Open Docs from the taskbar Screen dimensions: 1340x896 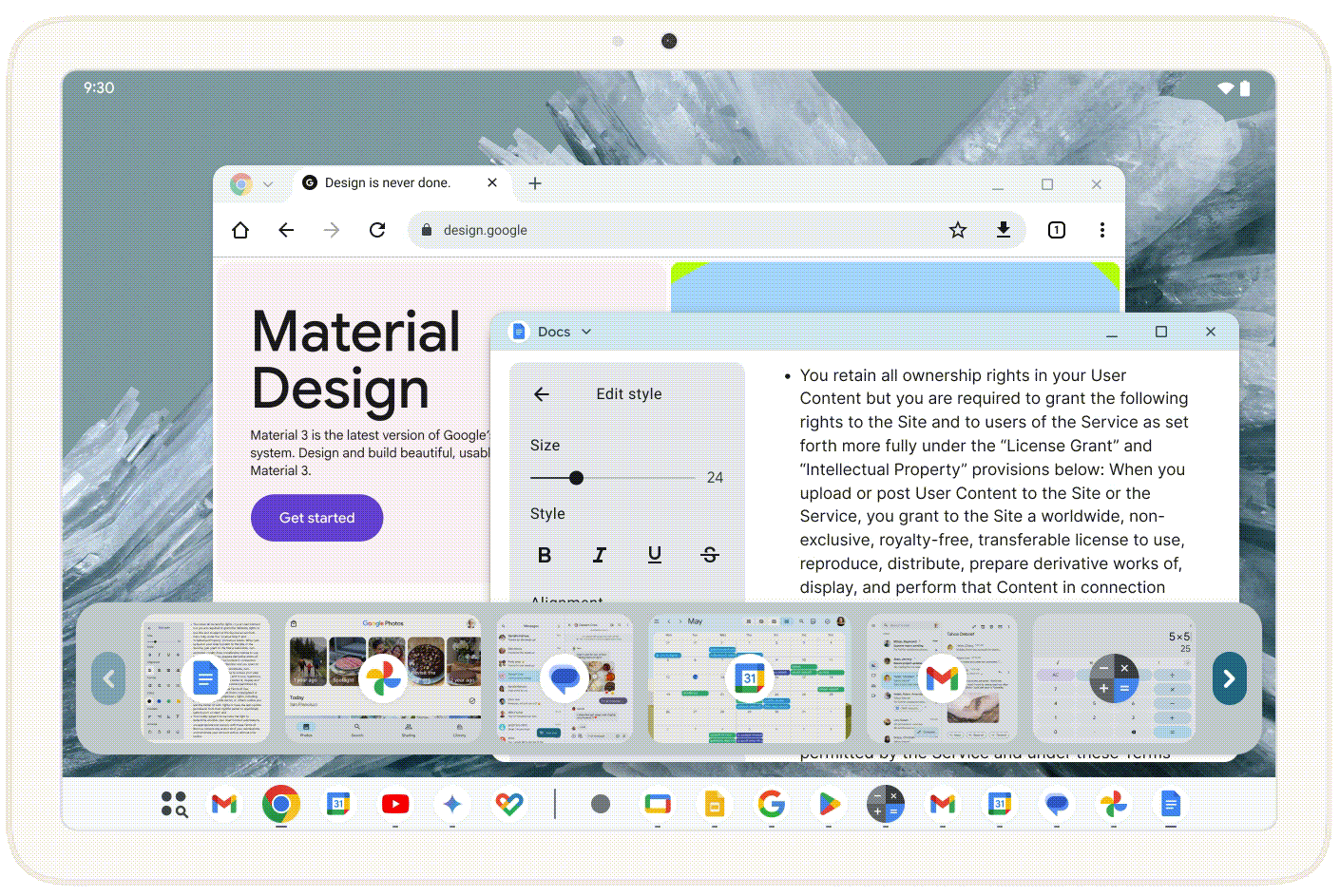(x=1171, y=805)
